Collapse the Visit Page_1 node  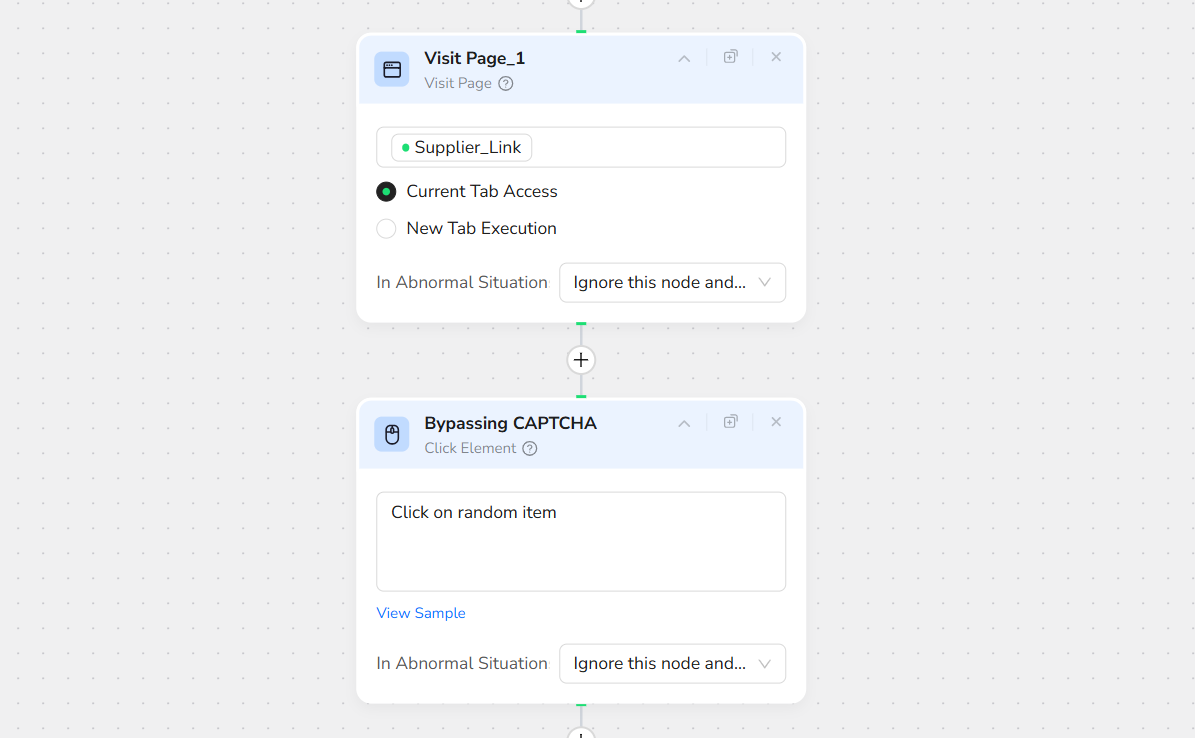pyautogui.click(x=684, y=58)
